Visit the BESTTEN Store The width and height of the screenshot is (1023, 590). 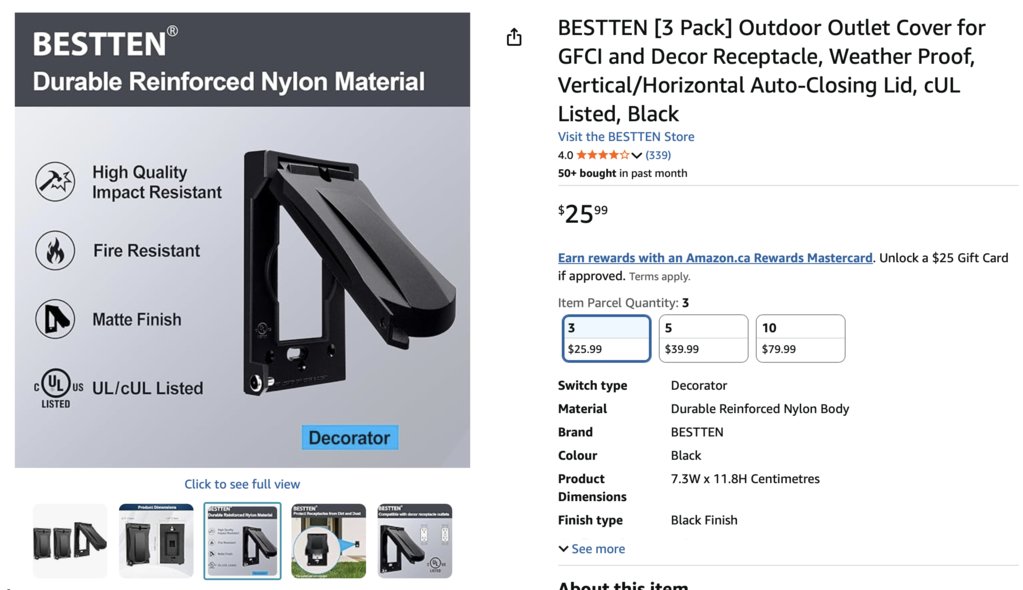click(626, 137)
